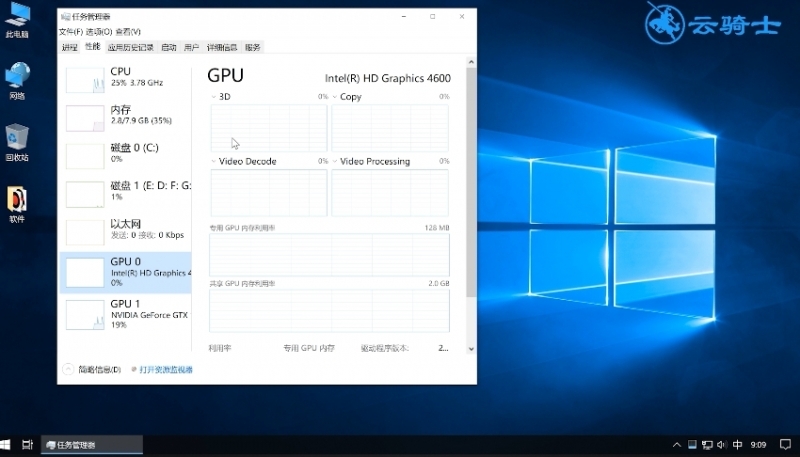This screenshot has height=457, width=800.
Task: Select 以太网 in the sidebar
Action: coord(126,232)
